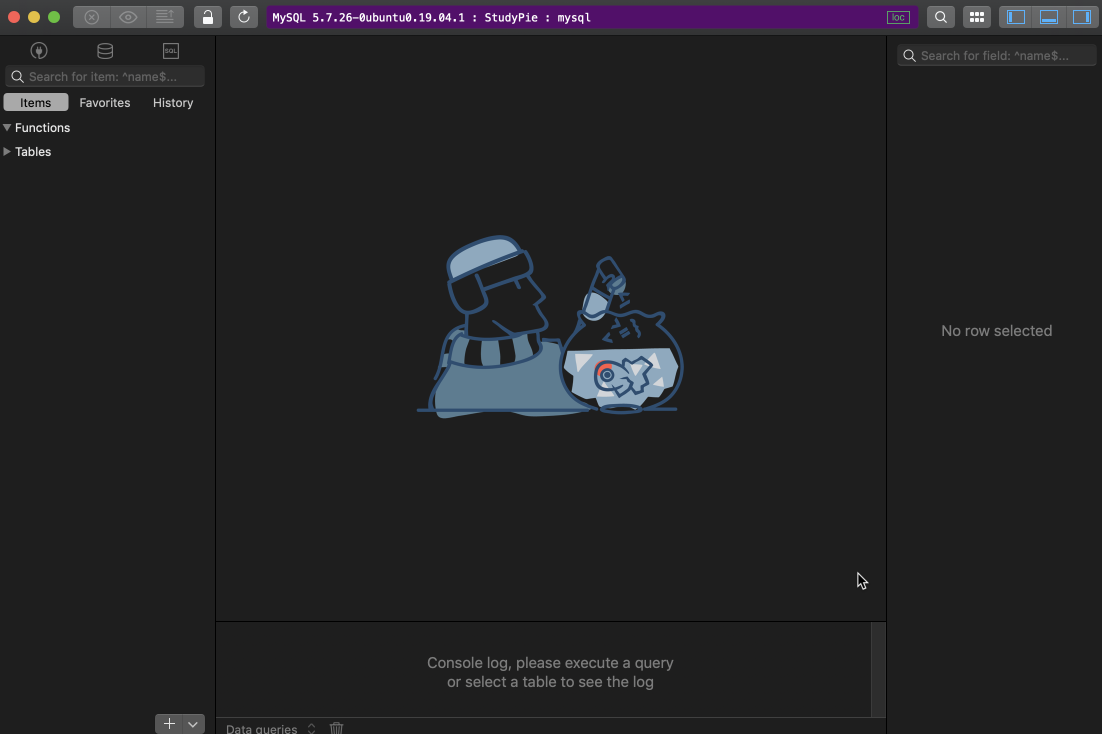Viewport: 1102px width, 734px height.
Task: Expand the Tables tree section
Action: click(7, 151)
